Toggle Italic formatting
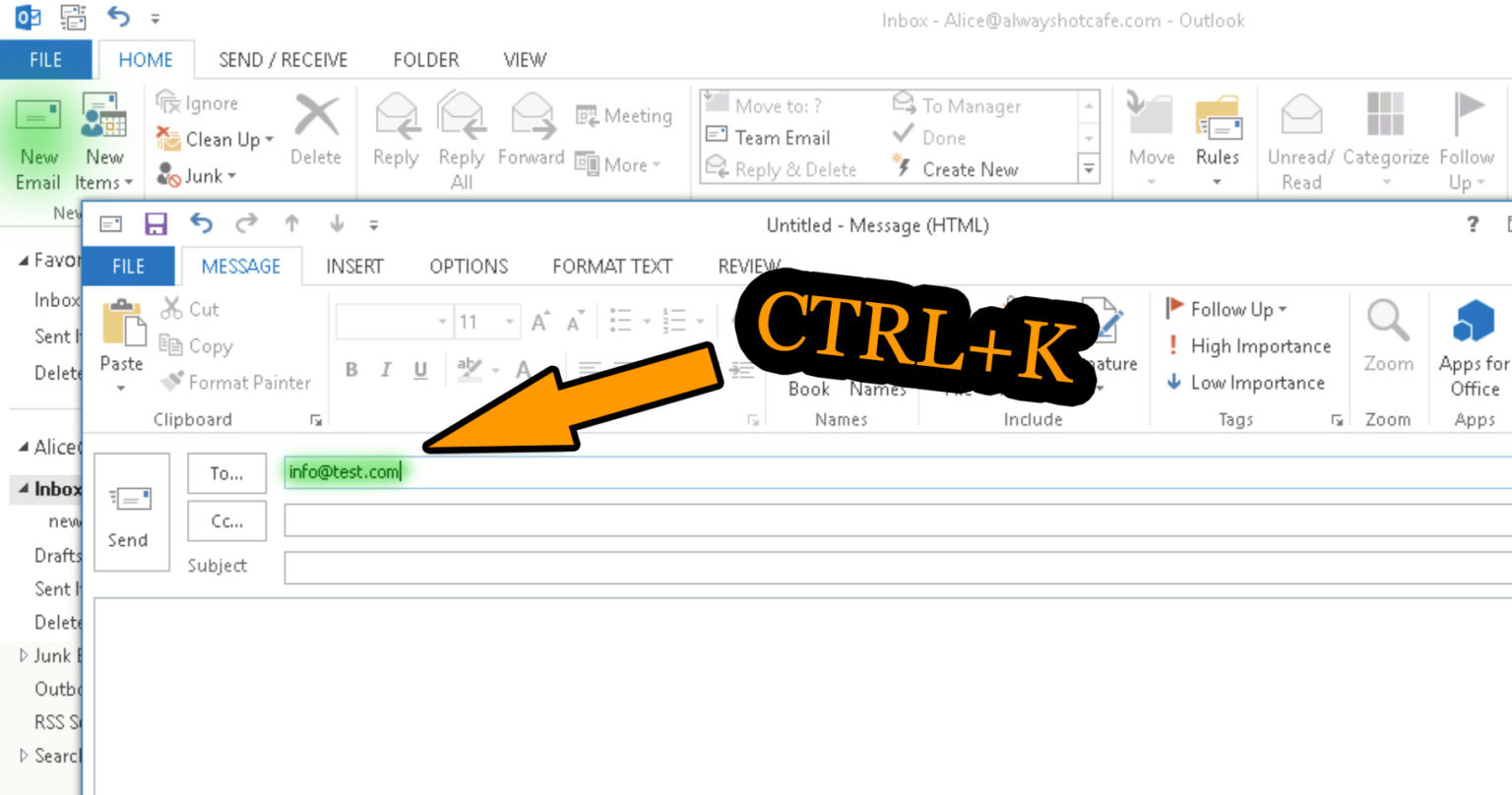Image resolution: width=1512 pixels, height=795 pixels. (386, 370)
